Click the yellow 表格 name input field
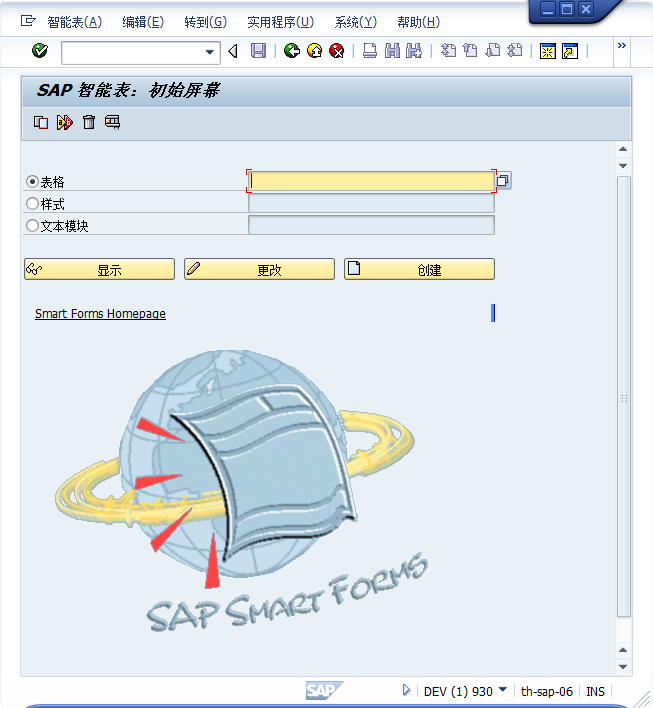 (371, 181)
